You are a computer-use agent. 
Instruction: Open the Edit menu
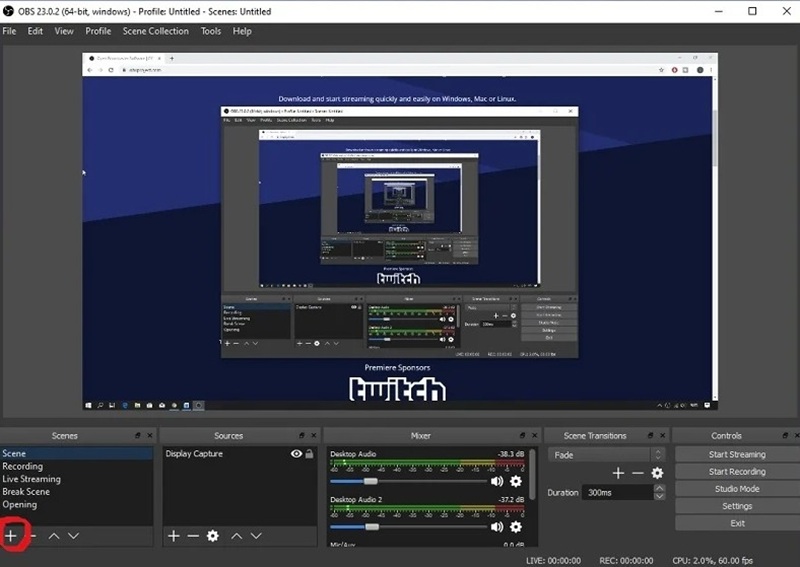coord(35,31)
